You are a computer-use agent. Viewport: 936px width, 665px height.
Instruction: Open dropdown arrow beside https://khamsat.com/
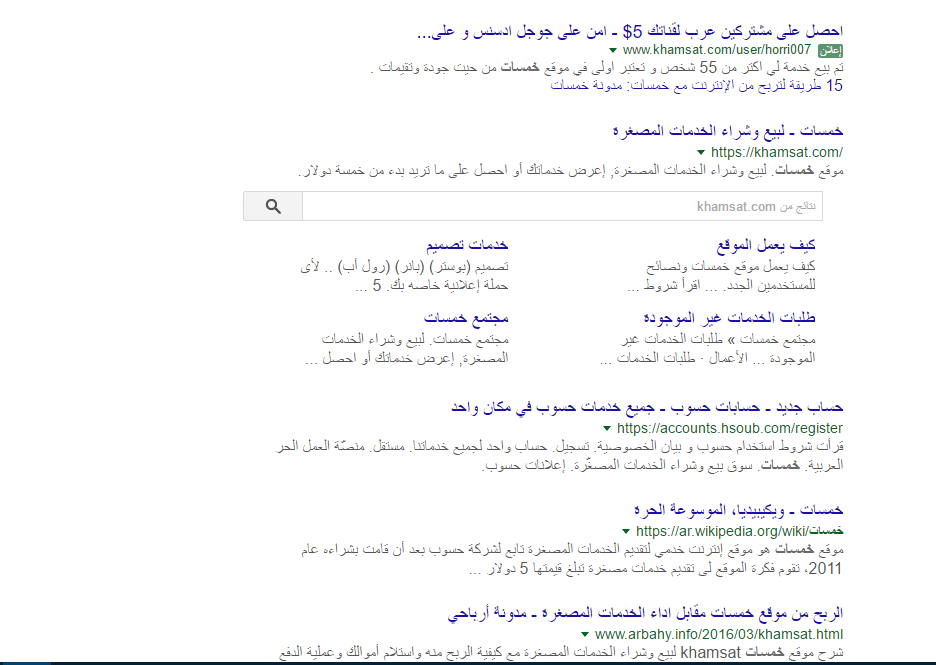[x=701, y=152]
